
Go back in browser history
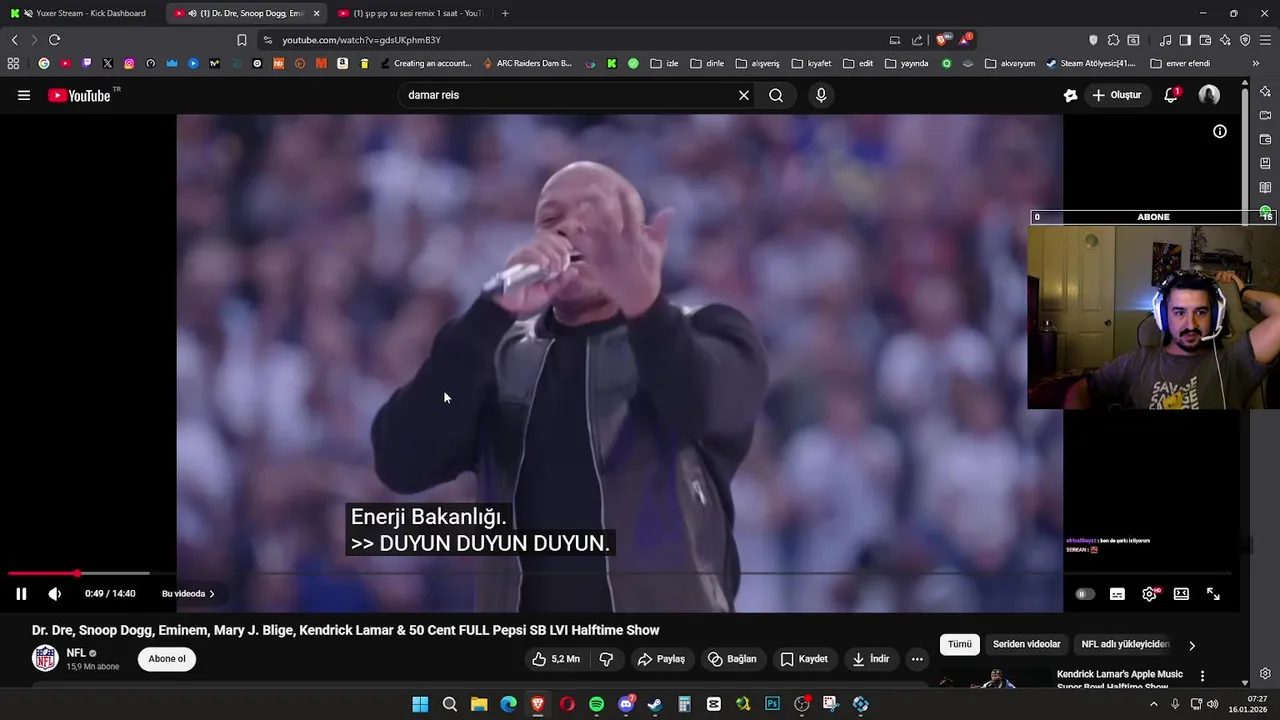15,40
